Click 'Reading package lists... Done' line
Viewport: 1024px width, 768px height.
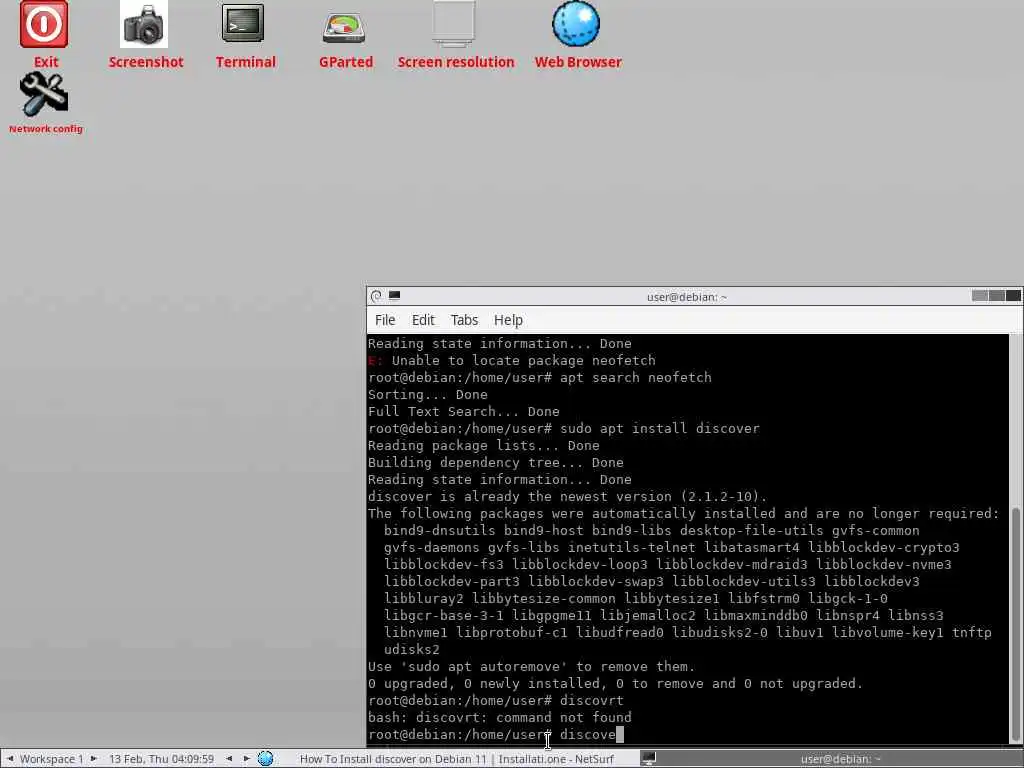point(483,445)
